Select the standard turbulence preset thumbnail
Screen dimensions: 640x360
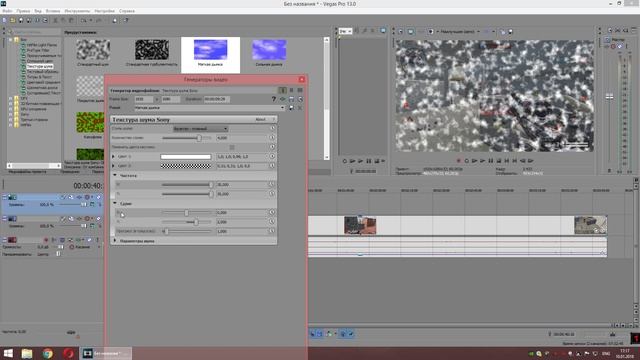tap(152, 50)
